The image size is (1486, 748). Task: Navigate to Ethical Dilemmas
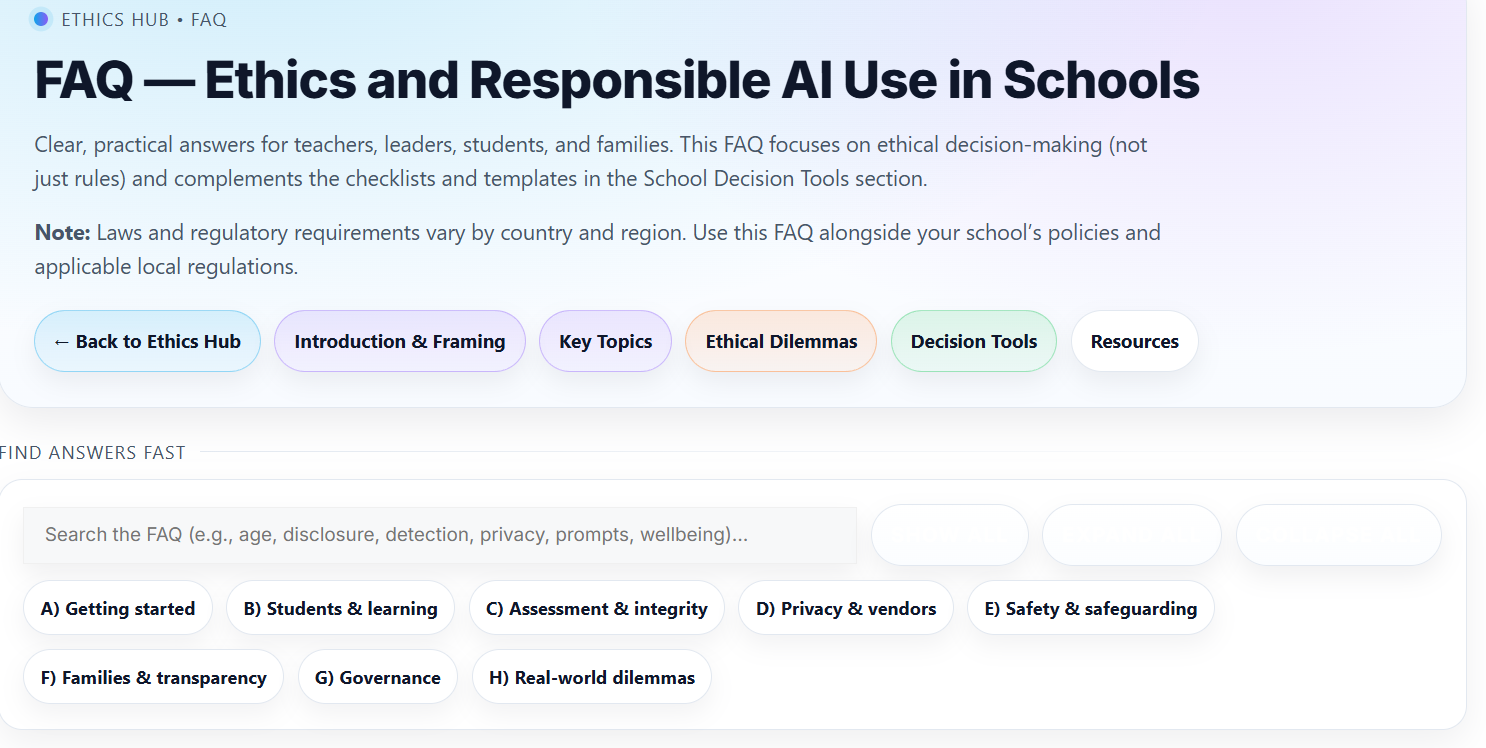click(781, 341)
